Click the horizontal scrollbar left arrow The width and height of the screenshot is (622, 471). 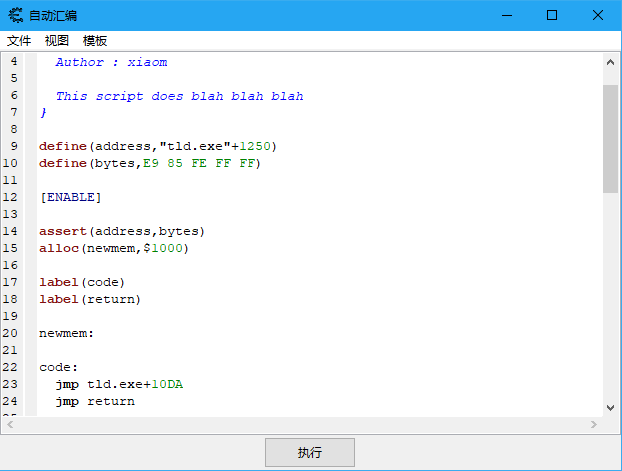click(10, 424)
